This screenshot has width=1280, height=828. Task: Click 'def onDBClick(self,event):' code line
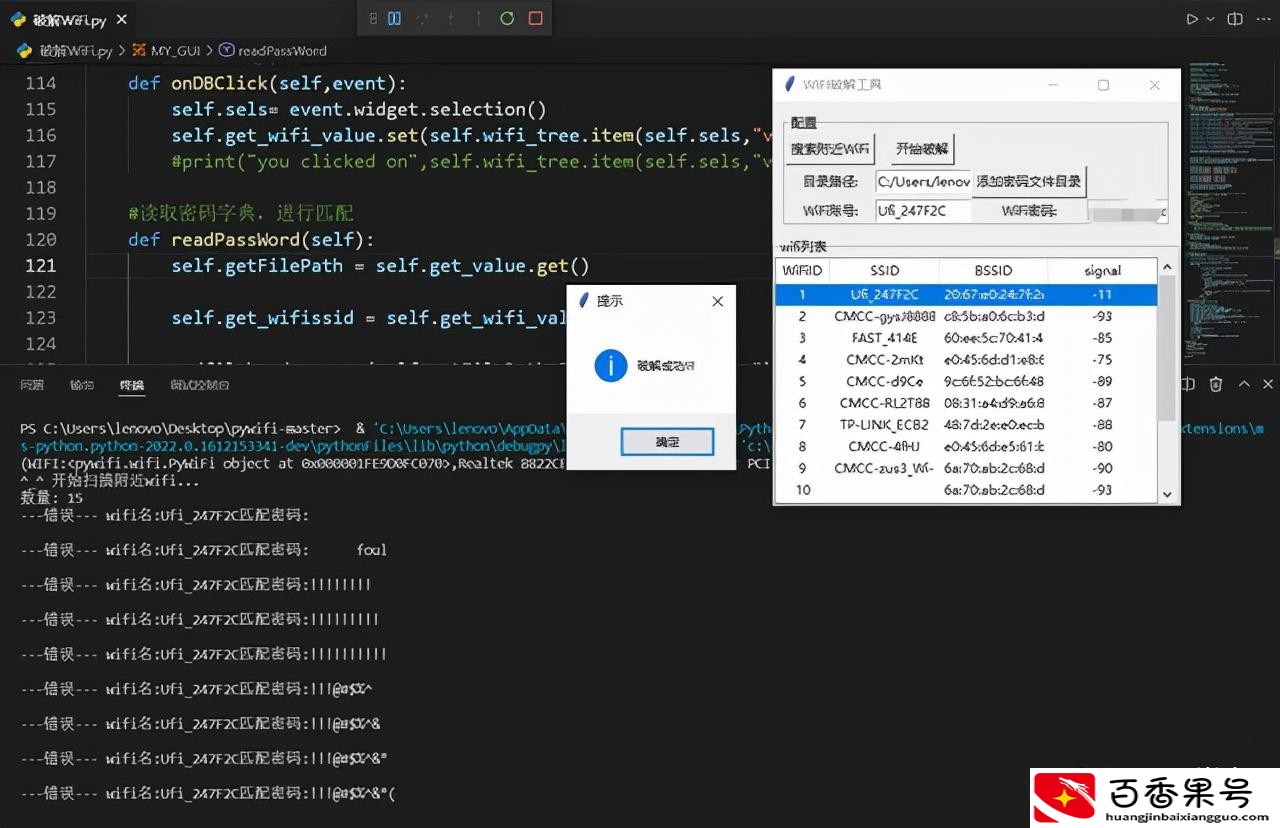point(267,83)
